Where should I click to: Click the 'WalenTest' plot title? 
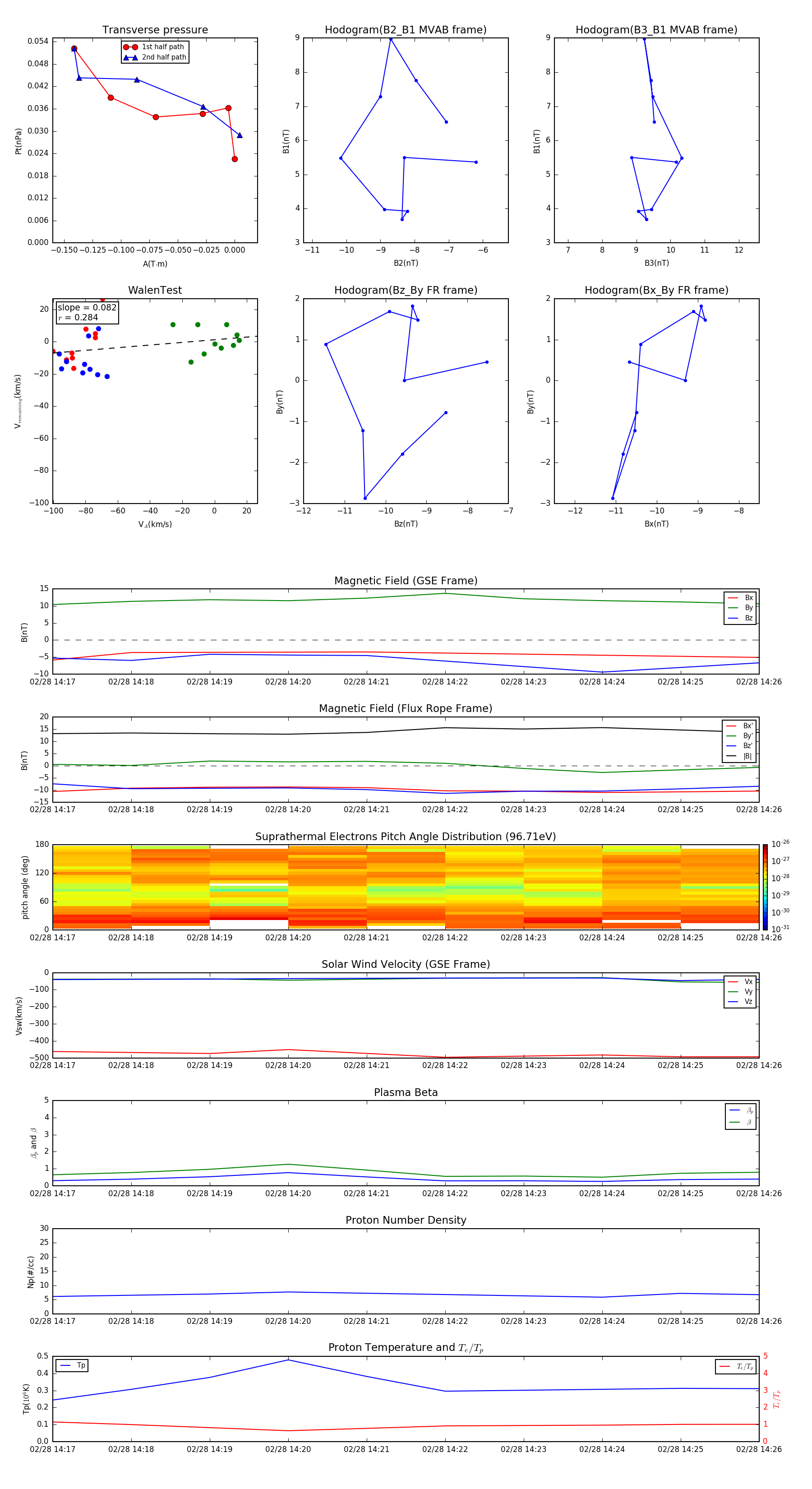[x=155, y=290]
